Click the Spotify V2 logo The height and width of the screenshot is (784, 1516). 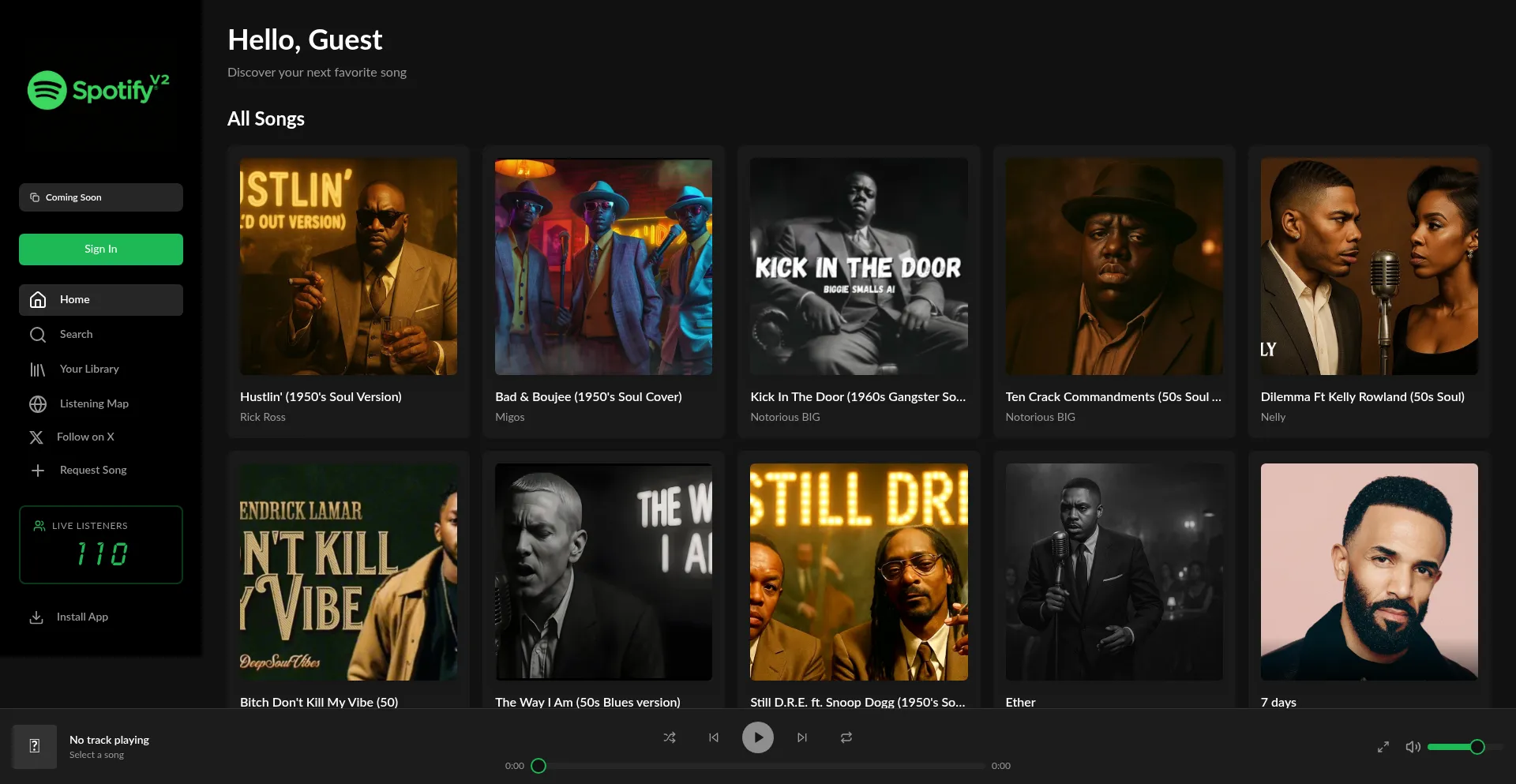pos(98,90)
